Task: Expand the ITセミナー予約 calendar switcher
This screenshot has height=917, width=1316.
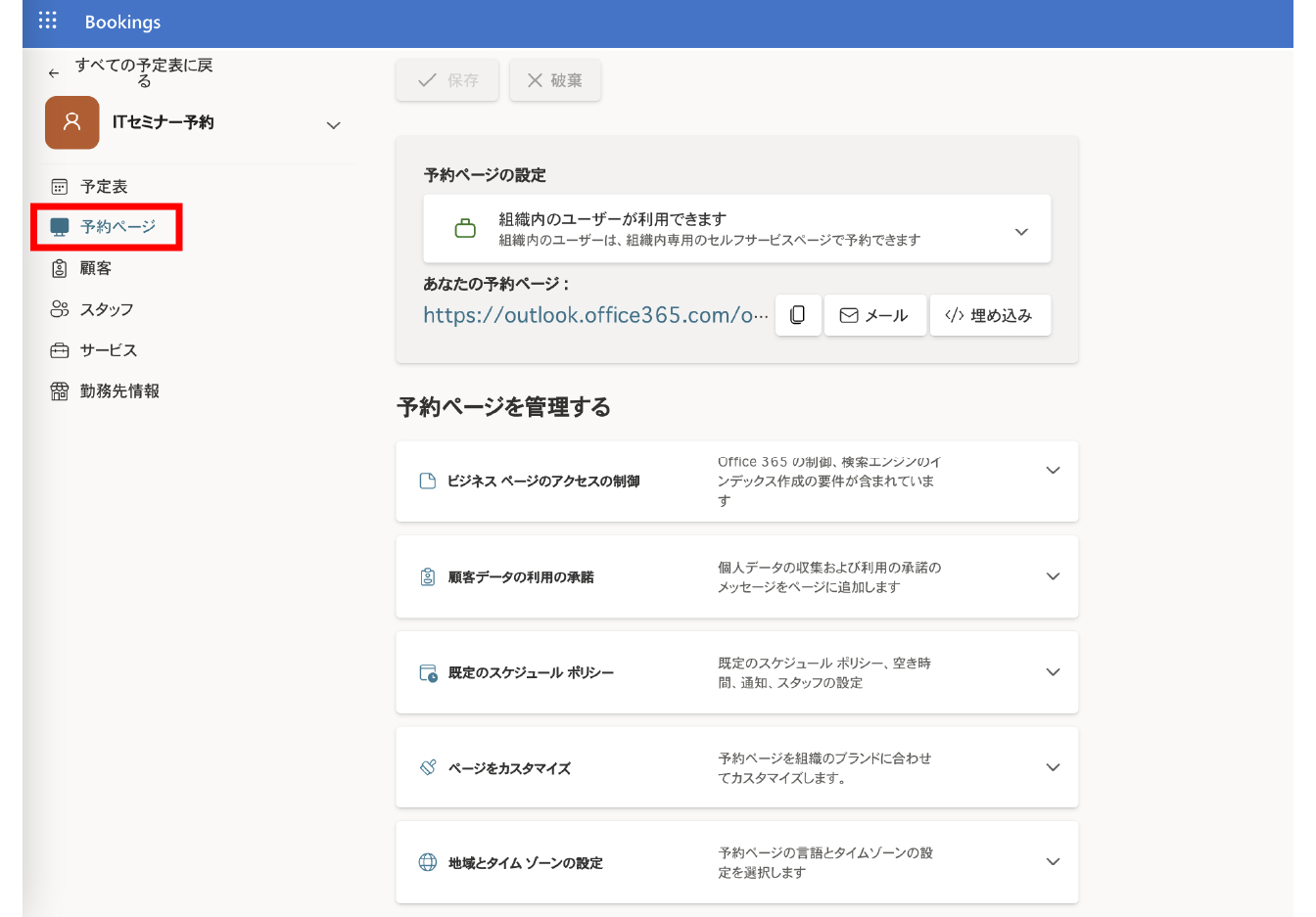Action: tap(333, 125)
